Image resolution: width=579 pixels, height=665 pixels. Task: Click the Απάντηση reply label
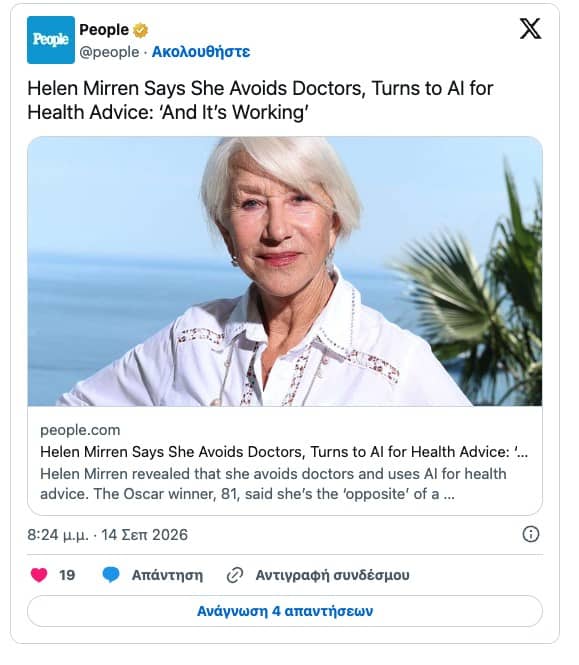click(167, 576)
